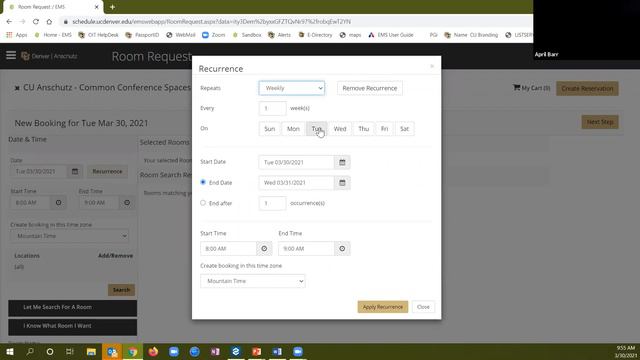Click the Every week(s) number field

tap(272, 108)
